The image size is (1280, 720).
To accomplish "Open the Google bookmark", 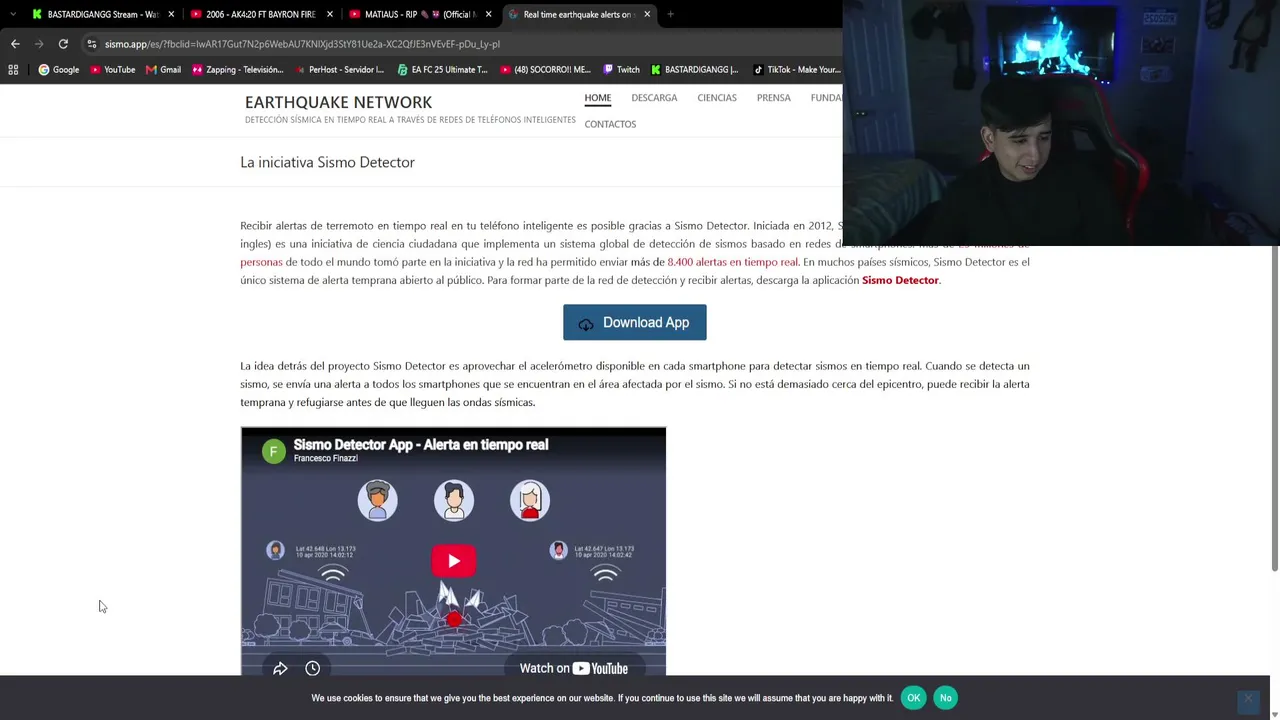I will click(x=59, y=70).
